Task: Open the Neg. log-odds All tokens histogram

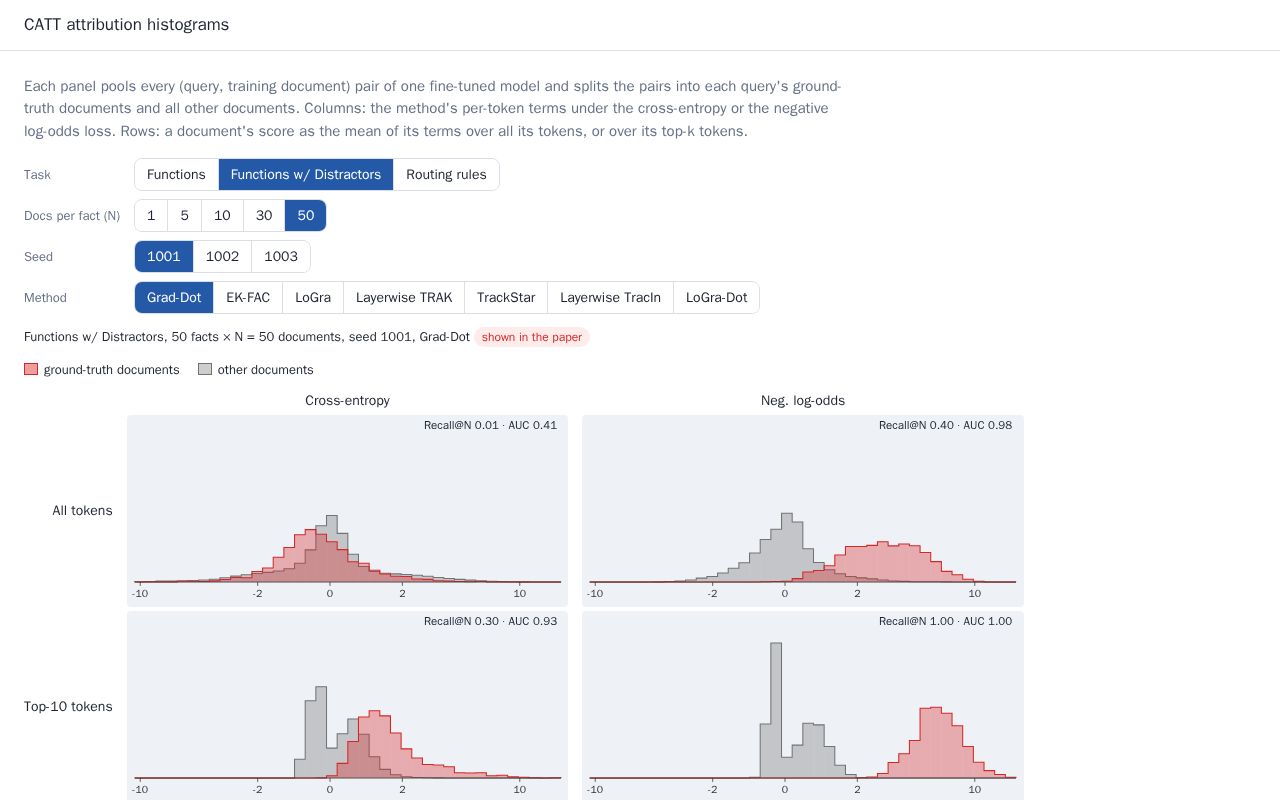Action: [x=803, y=510]
